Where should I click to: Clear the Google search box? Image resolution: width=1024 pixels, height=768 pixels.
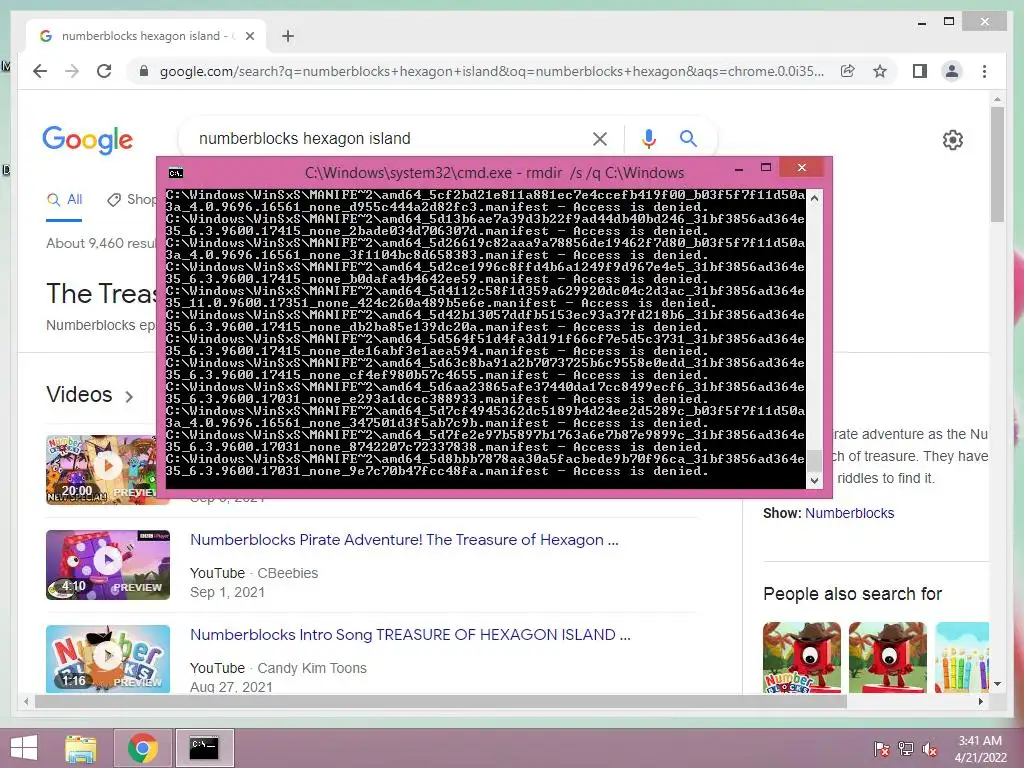click(x=600, y=138)
